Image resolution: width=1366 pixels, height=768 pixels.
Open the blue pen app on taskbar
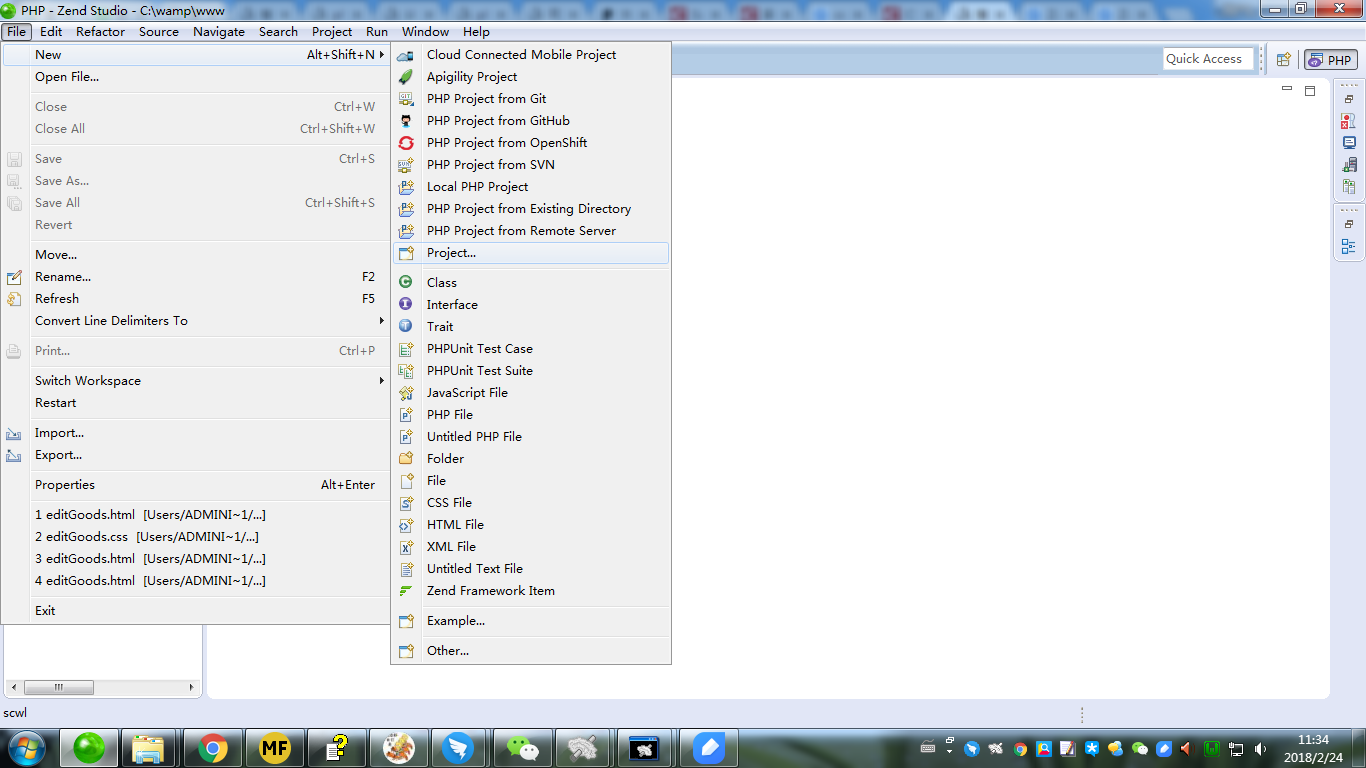pos(708,748)
